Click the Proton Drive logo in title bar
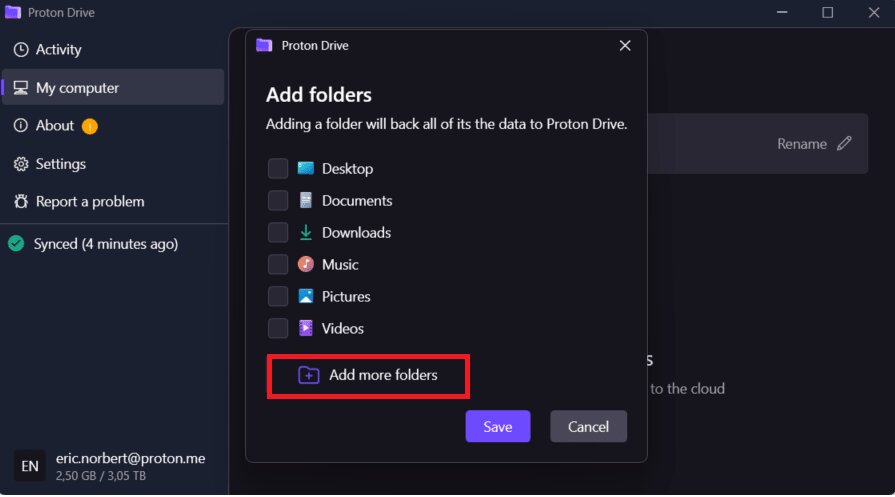 coord(13,12)
